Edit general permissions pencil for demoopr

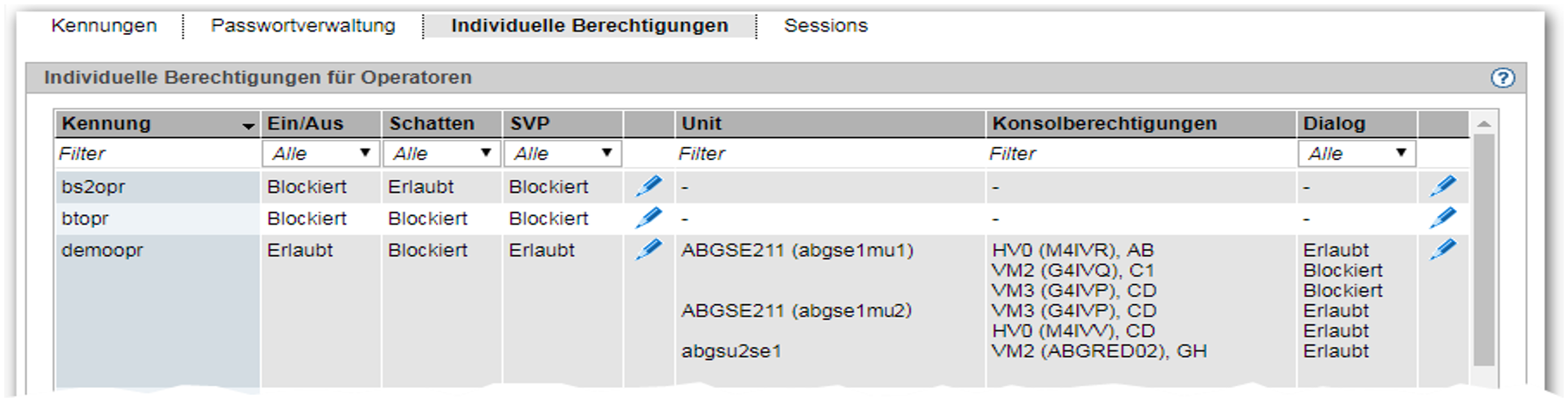click(648, 249)
